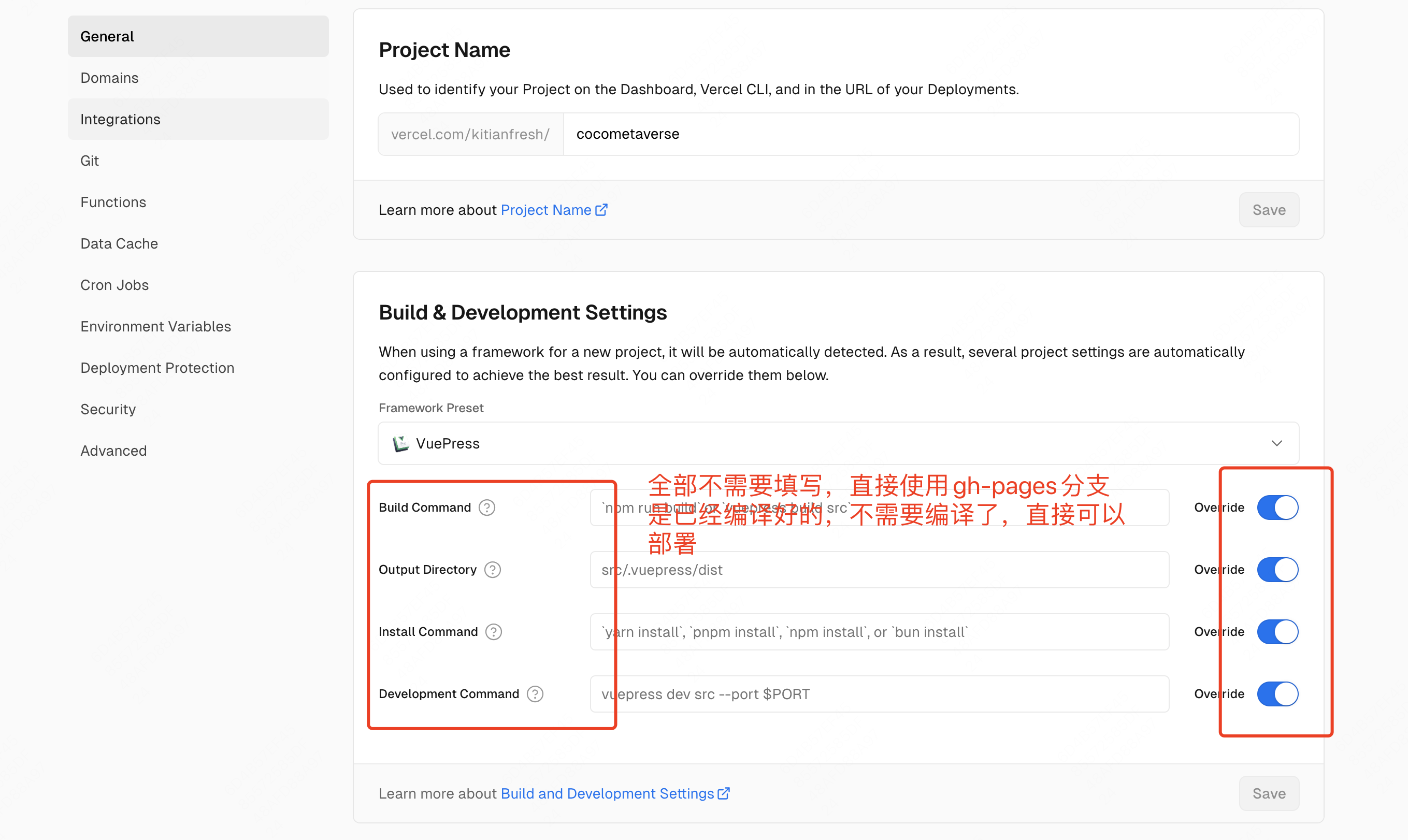Toggle the Install Command override switch

tap(1277, 632)
